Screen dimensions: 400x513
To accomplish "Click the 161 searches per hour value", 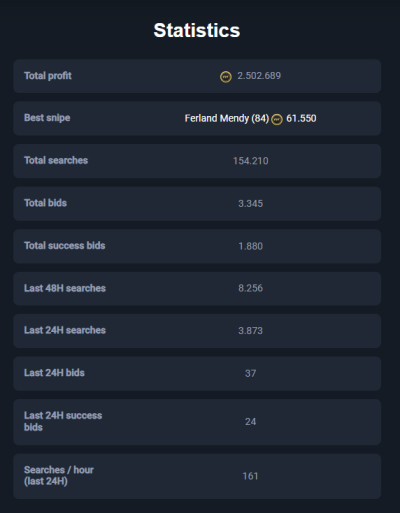I will (x=250, y=476).
